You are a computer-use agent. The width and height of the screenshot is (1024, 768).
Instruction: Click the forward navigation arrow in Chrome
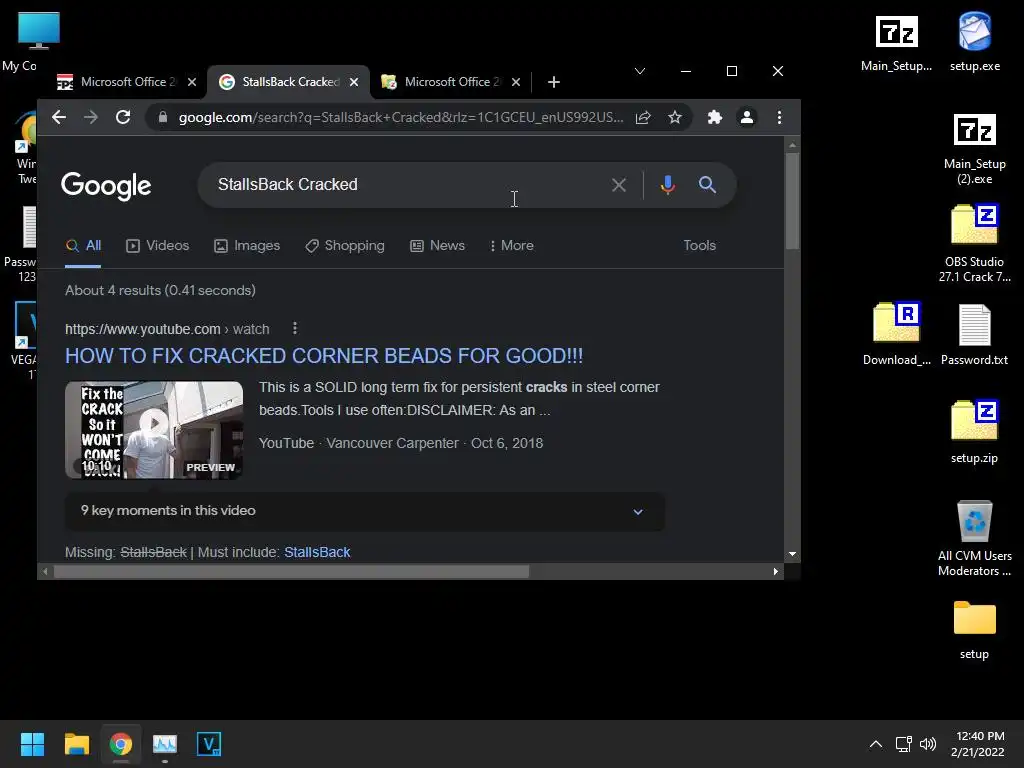pyautogui.click(x=91, y=118)
